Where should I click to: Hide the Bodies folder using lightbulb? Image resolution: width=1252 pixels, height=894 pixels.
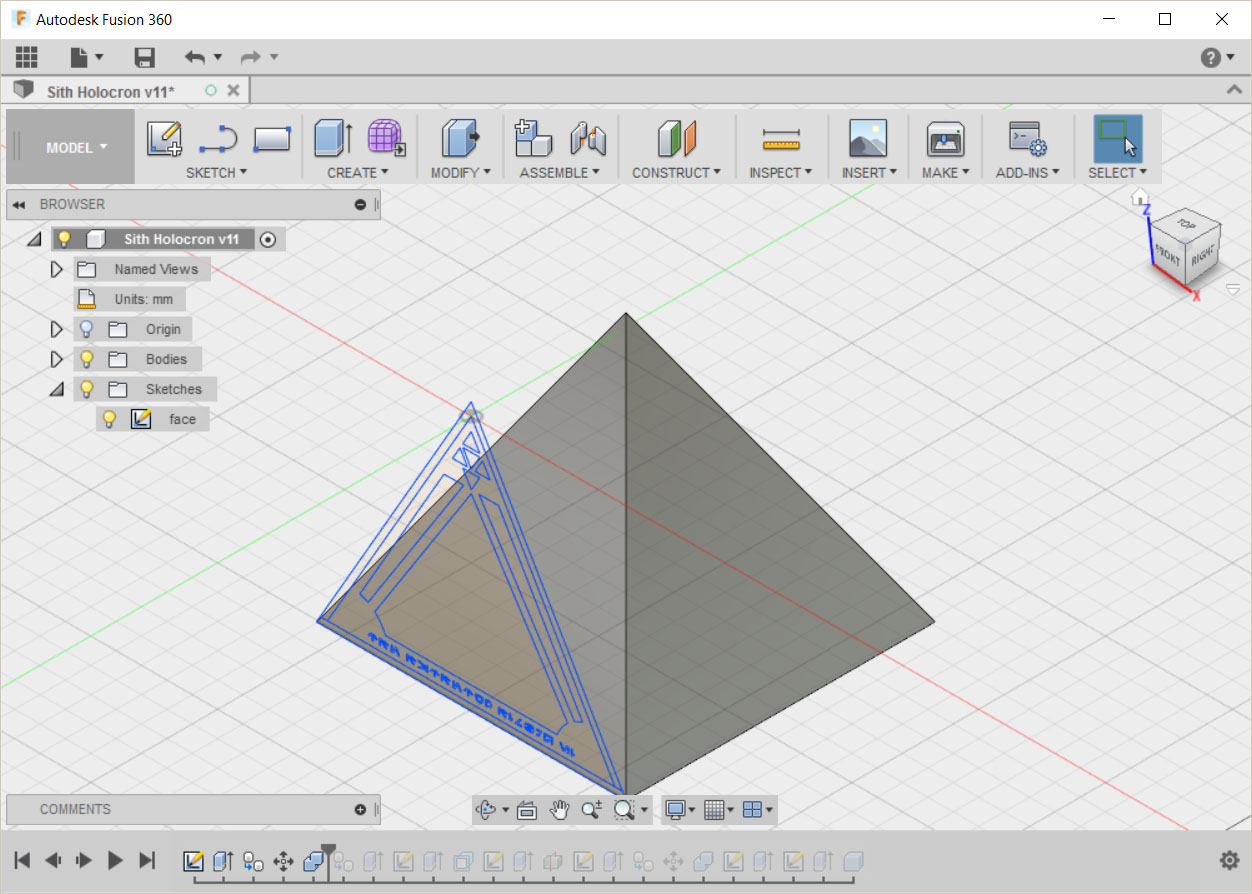[x=87, y=359]
